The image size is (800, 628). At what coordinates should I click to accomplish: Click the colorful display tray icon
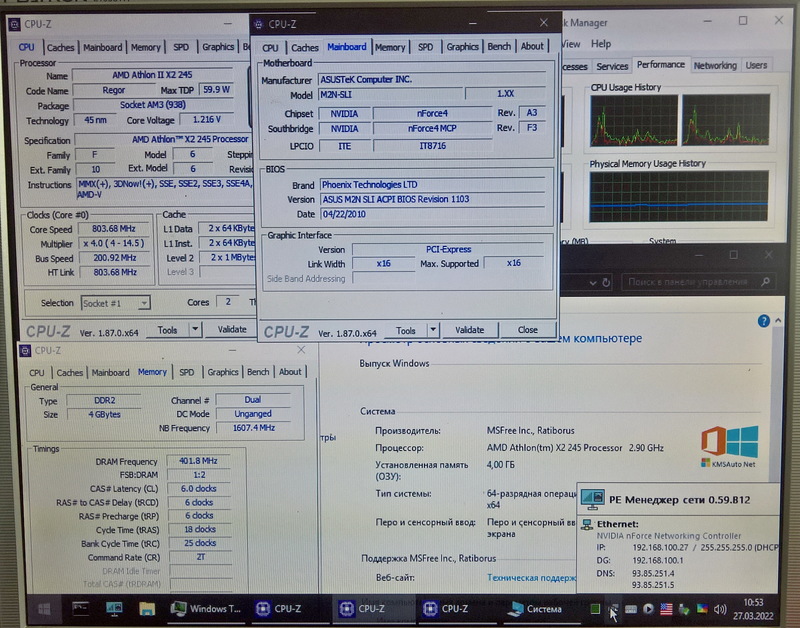702,609
